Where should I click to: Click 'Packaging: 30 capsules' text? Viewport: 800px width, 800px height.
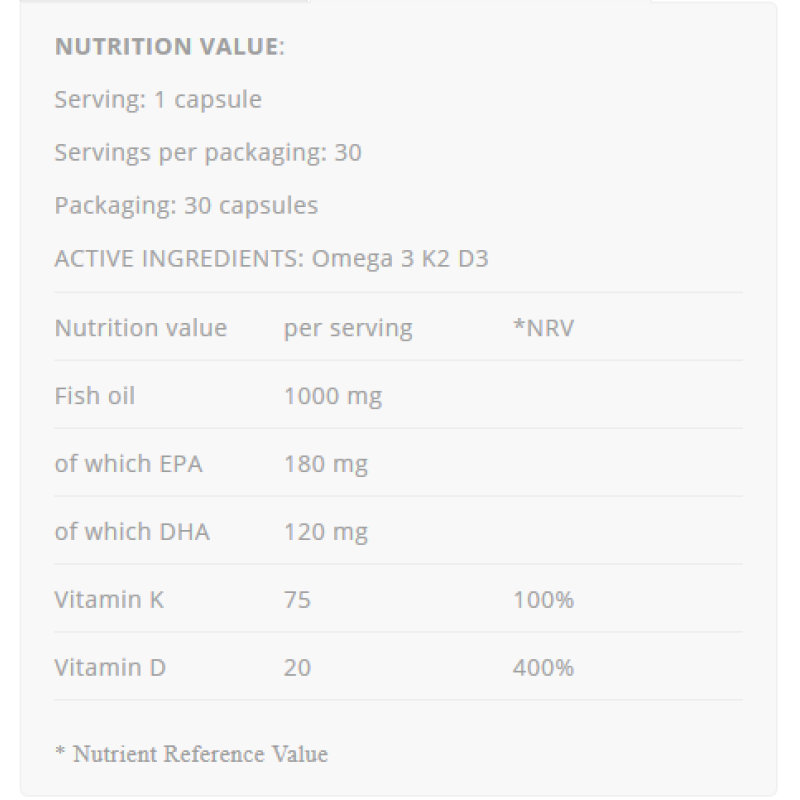click(186, 206)
